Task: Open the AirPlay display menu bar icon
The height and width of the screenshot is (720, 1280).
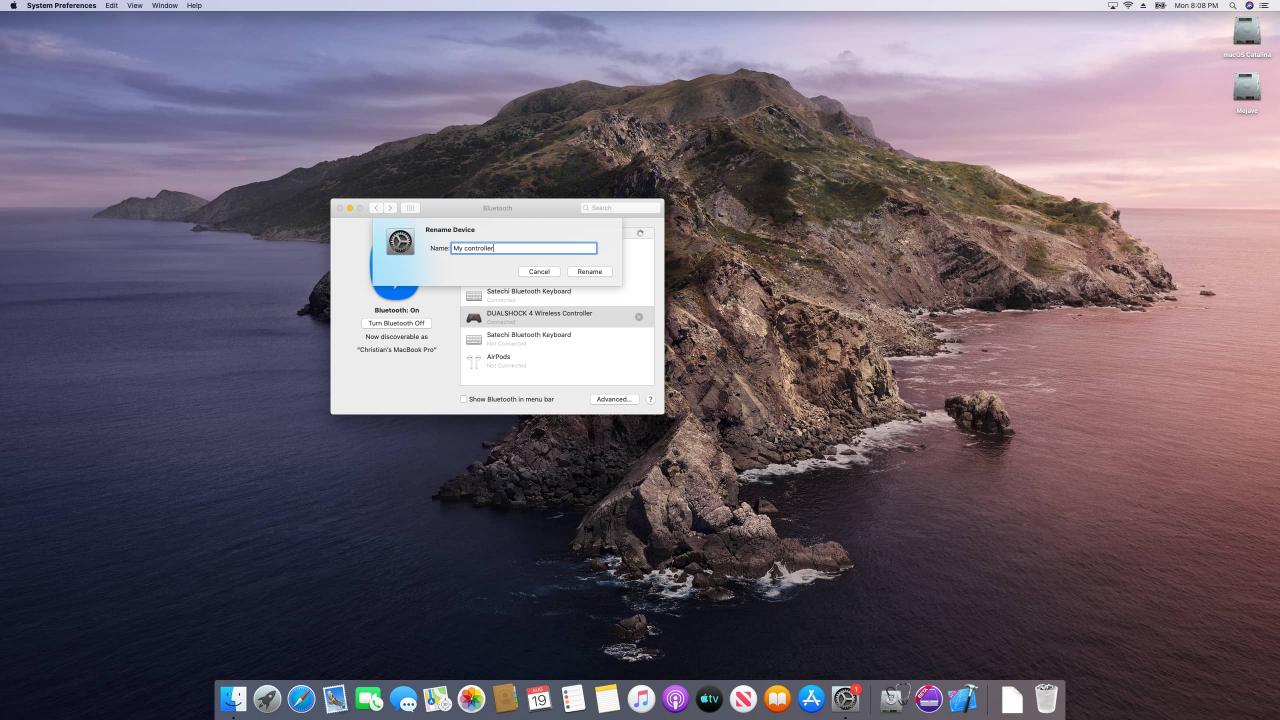Action: (x=1113, y=6)
